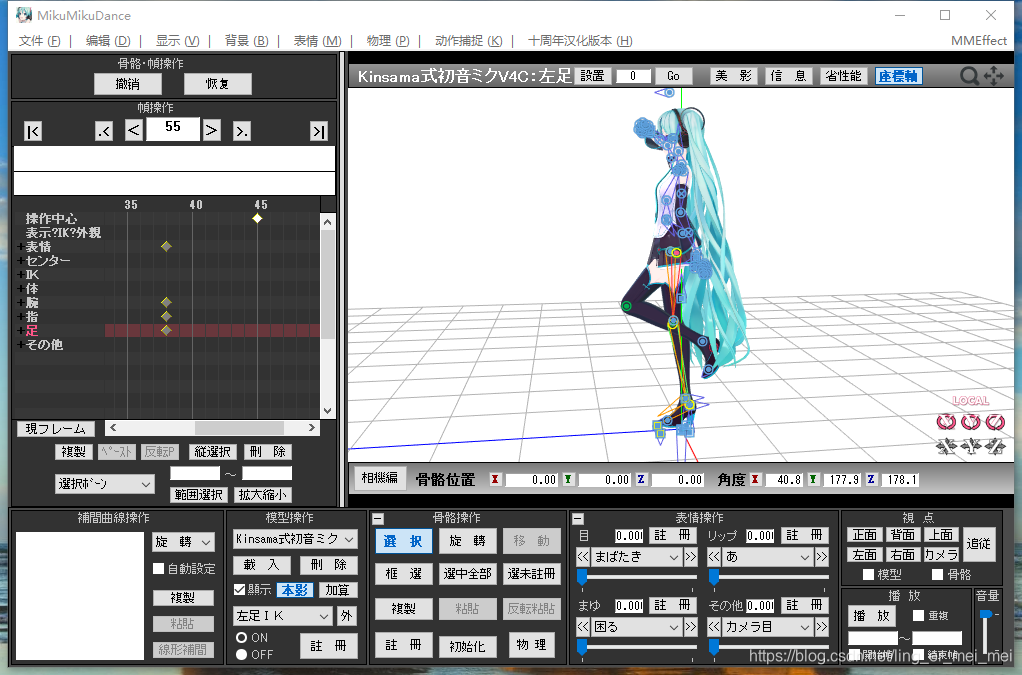
Task: Click the frame number field showing 55
Action: coord(173,129)
